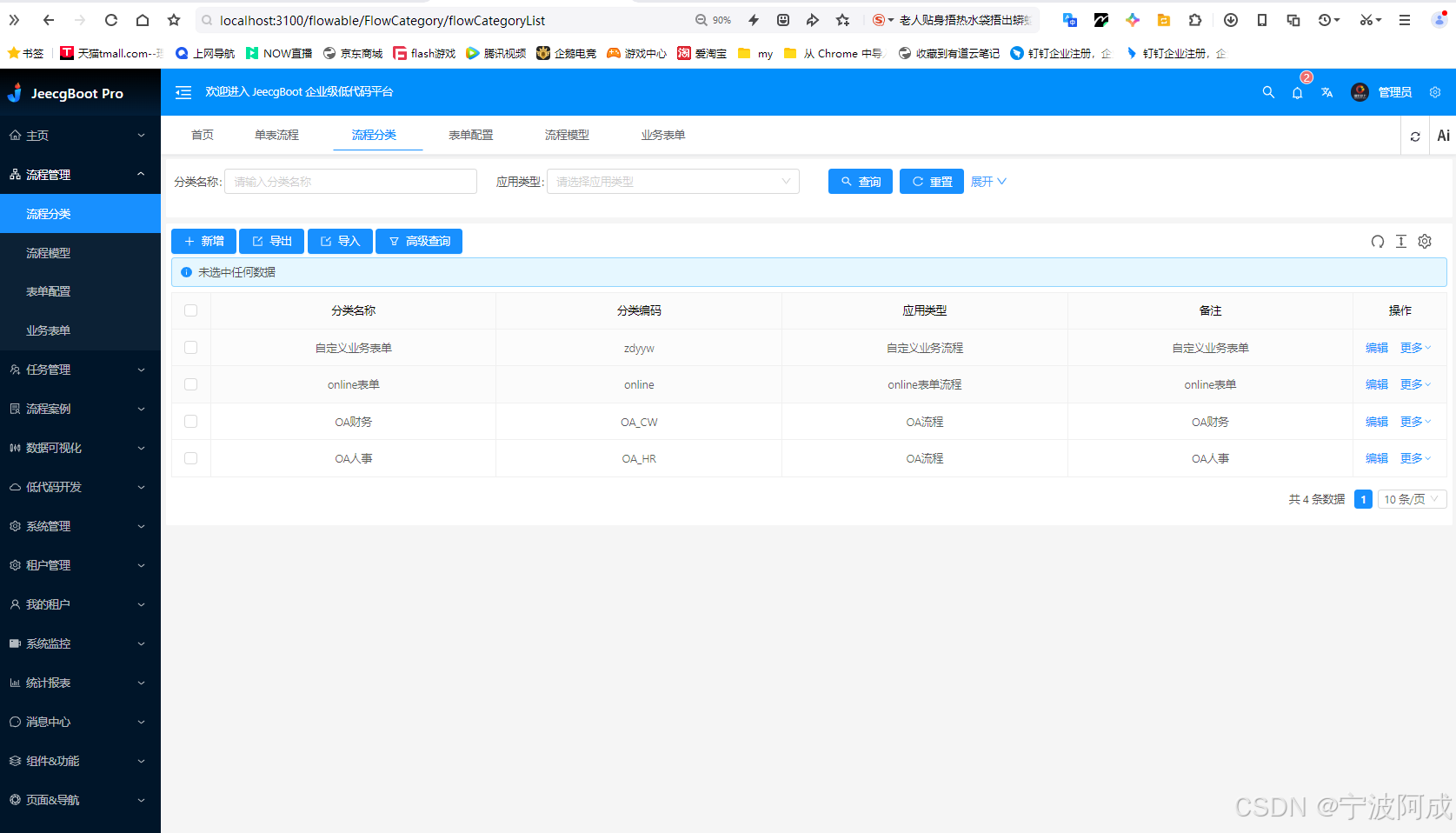Open the global search icon in header
Image resolution: width=1456 pixels, height=833 pixels.
click(x=1268, y=91)
